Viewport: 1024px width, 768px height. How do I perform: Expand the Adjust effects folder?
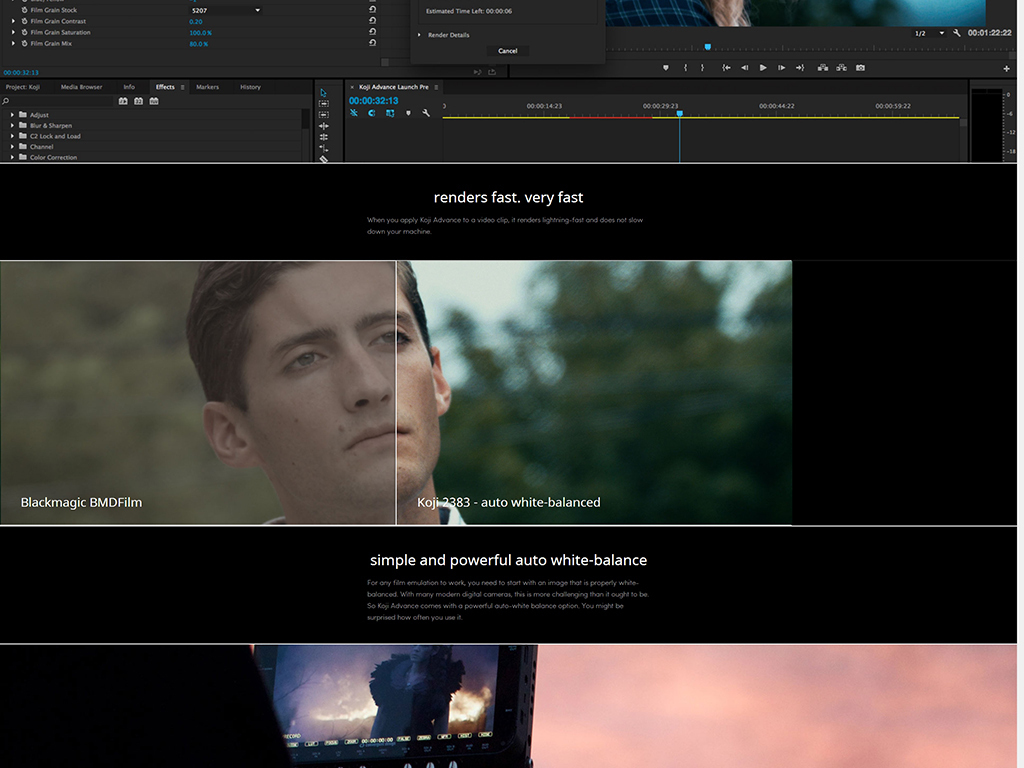(x=12, y=114)
